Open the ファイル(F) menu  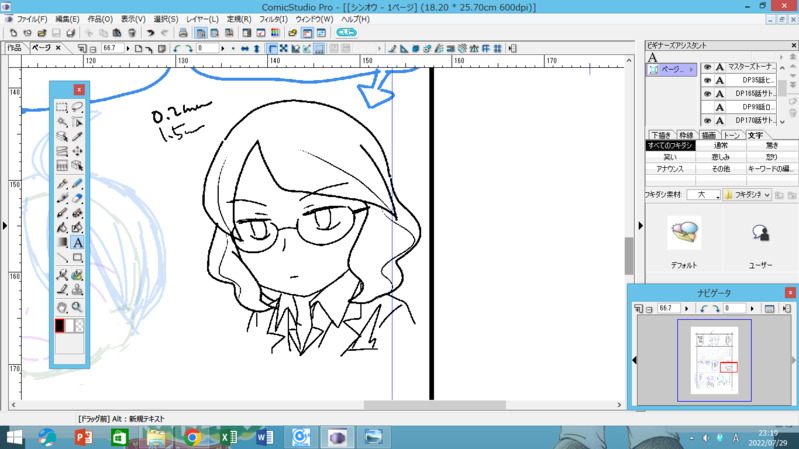pyautogui.click(x=32, y=19)
